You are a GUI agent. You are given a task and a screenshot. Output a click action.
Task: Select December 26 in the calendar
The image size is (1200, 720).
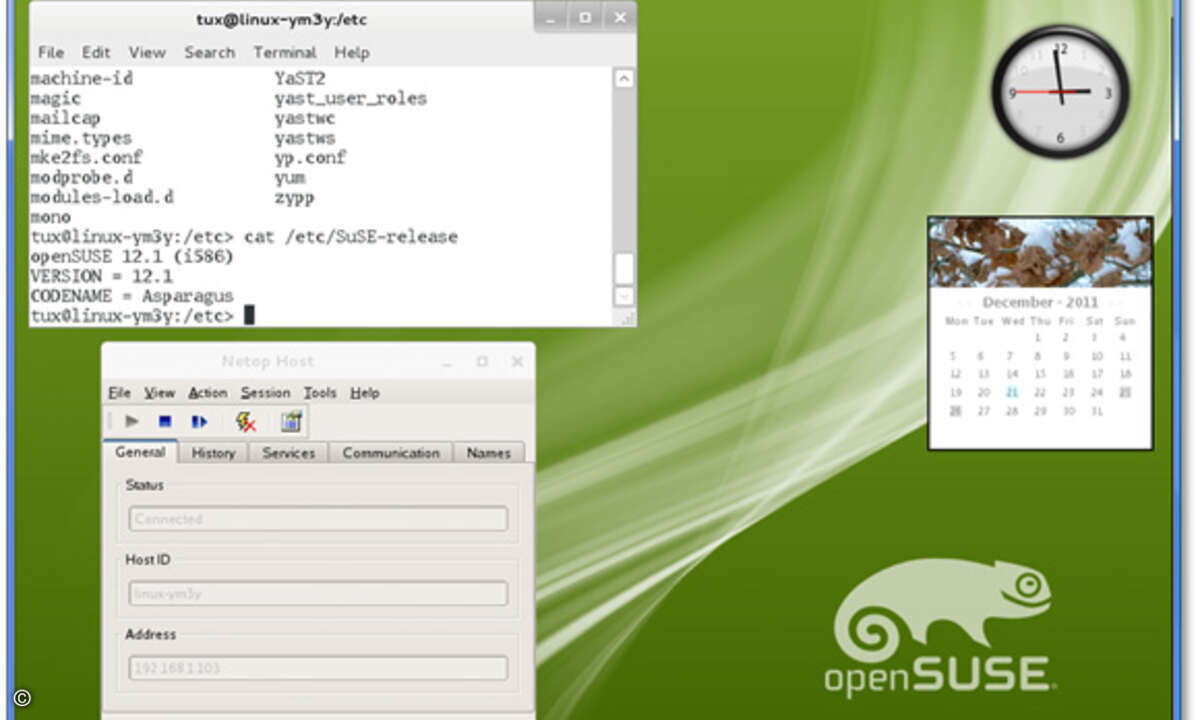[955, 411]
